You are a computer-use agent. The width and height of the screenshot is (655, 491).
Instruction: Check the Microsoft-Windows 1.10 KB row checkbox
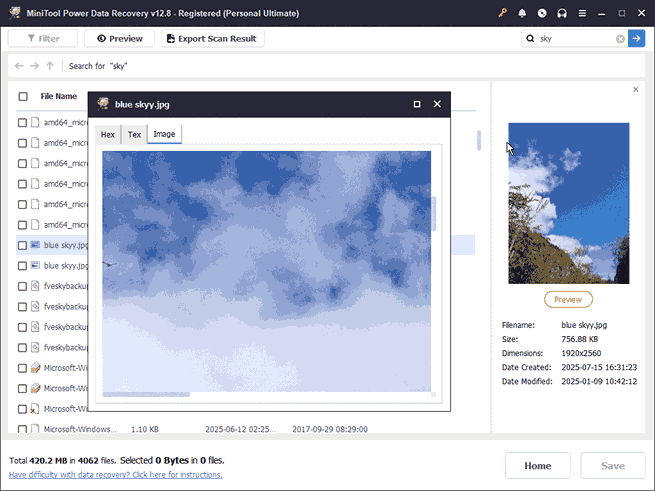coord(23,429)
